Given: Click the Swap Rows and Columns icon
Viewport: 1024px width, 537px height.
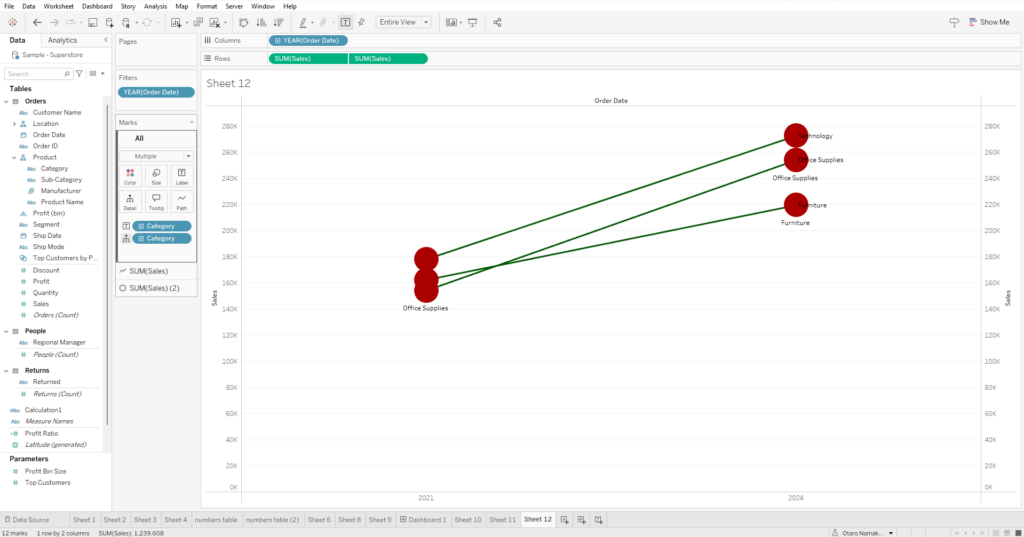Looking at the screenshot, I should (x=244, y=22).
